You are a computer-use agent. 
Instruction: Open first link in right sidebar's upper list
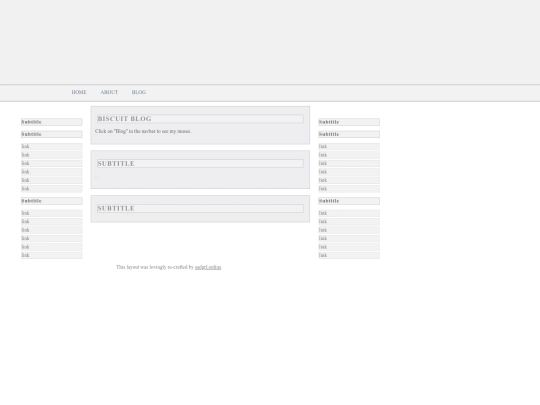349,146
